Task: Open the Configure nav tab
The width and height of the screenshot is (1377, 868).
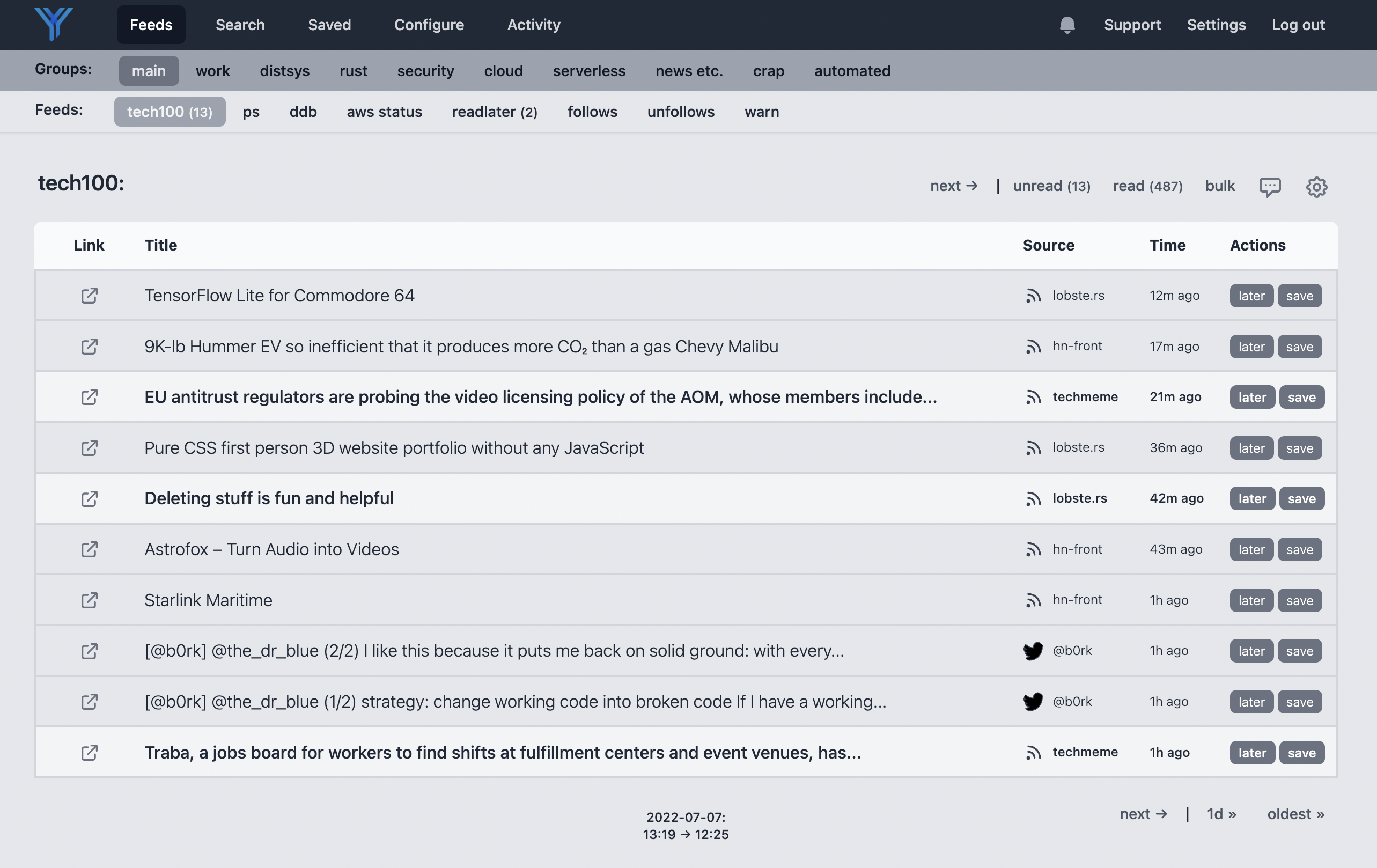Action: tap(429, 25)
